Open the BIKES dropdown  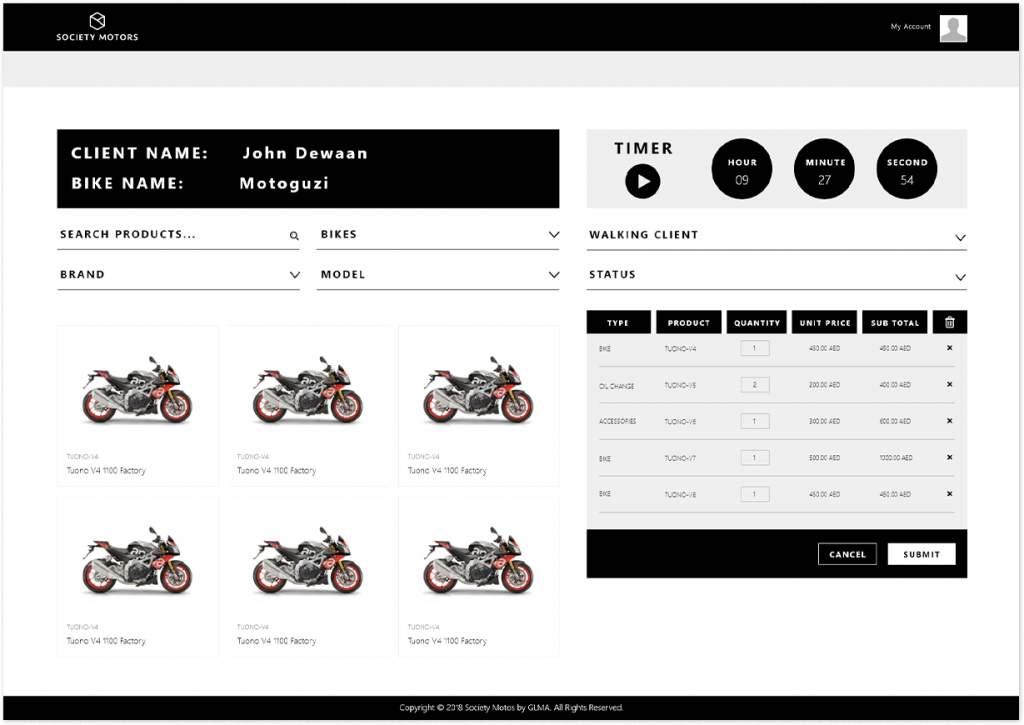438,235
